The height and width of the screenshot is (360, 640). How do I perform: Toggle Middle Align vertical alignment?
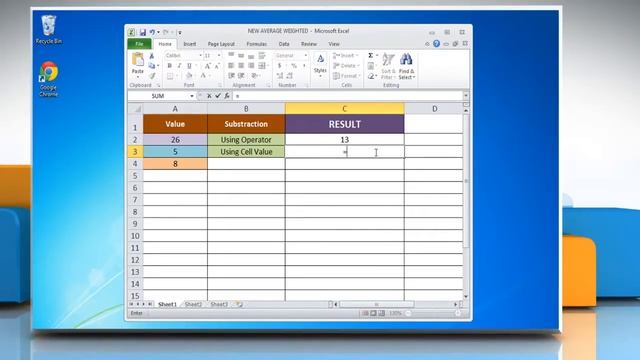241,56
